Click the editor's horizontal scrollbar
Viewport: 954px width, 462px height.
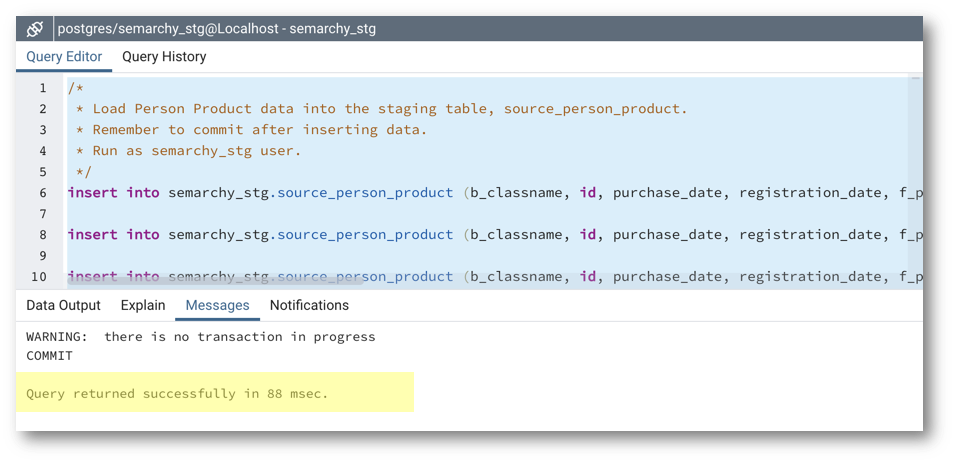tap(300, 287)
